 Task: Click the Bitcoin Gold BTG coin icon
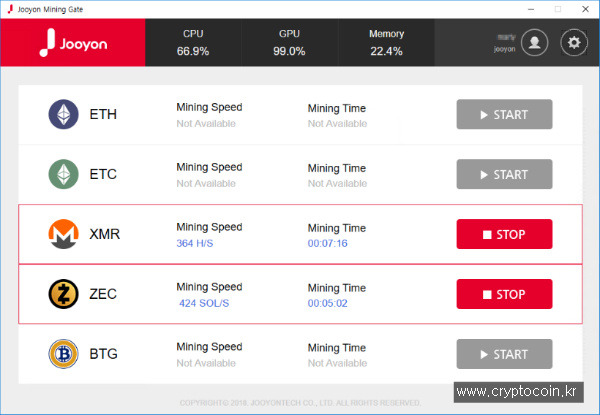[64, 354]
